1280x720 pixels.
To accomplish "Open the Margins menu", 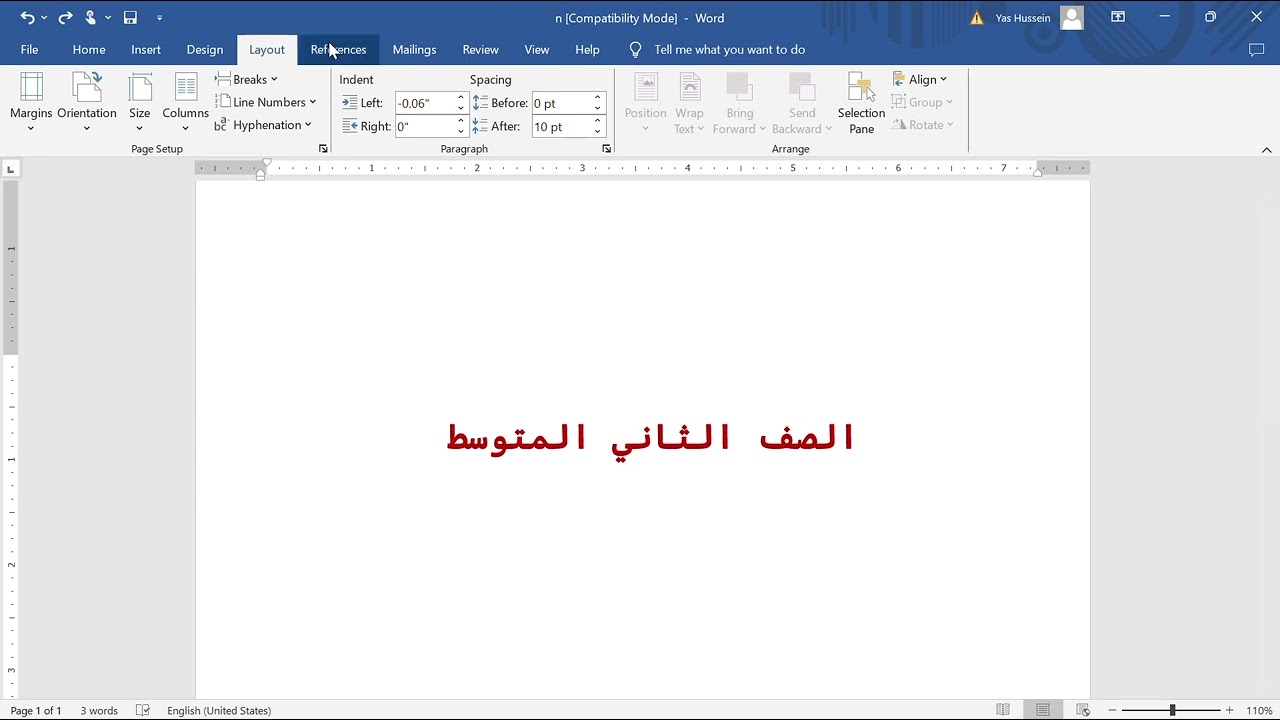I will [31, 102].
